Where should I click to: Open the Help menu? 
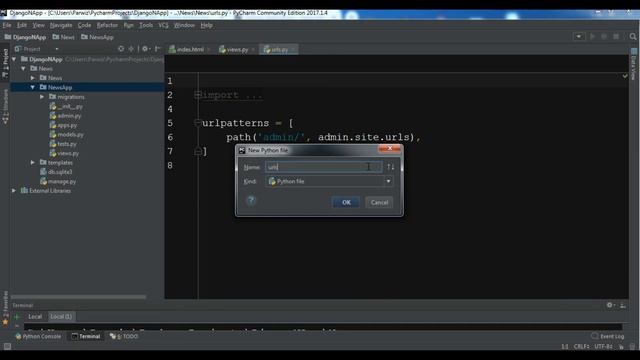(207, 25)
